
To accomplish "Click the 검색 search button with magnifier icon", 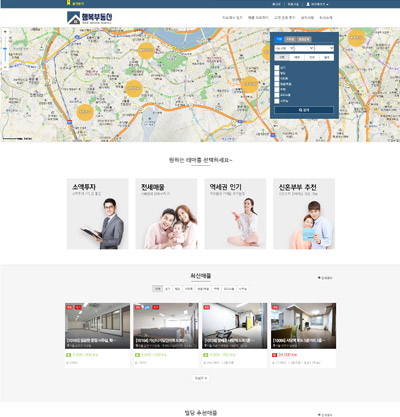I will (304, 110).
